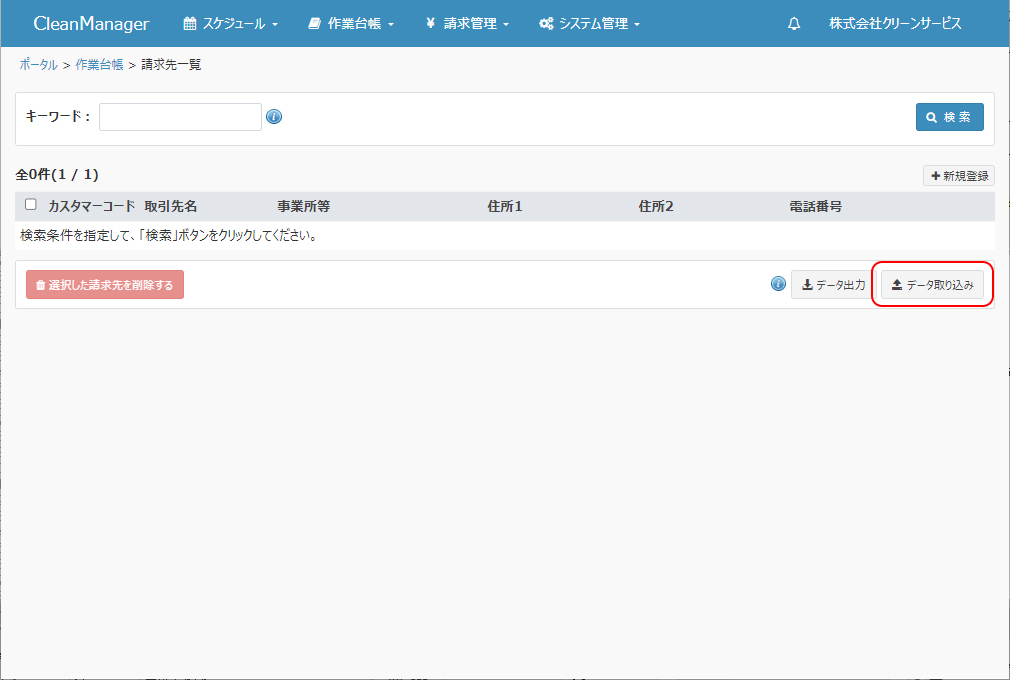
Task: Click info icon beside データ出力 button
Action: [x=778, y=284]
